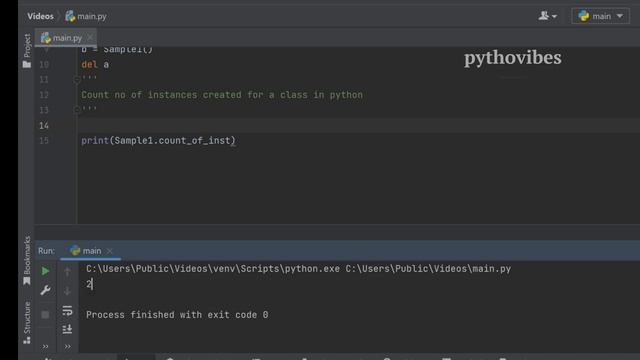Collapse docstring fold marker at line 11
640x360 pixels.
pyautogui.click(x=76, y=80)
